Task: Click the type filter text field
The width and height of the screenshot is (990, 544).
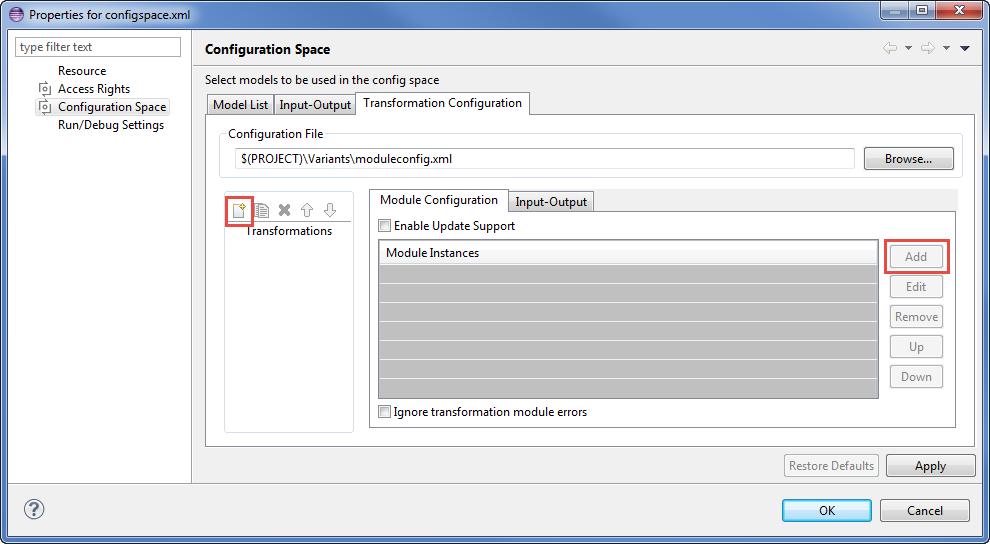Action: tap(98, 47)
